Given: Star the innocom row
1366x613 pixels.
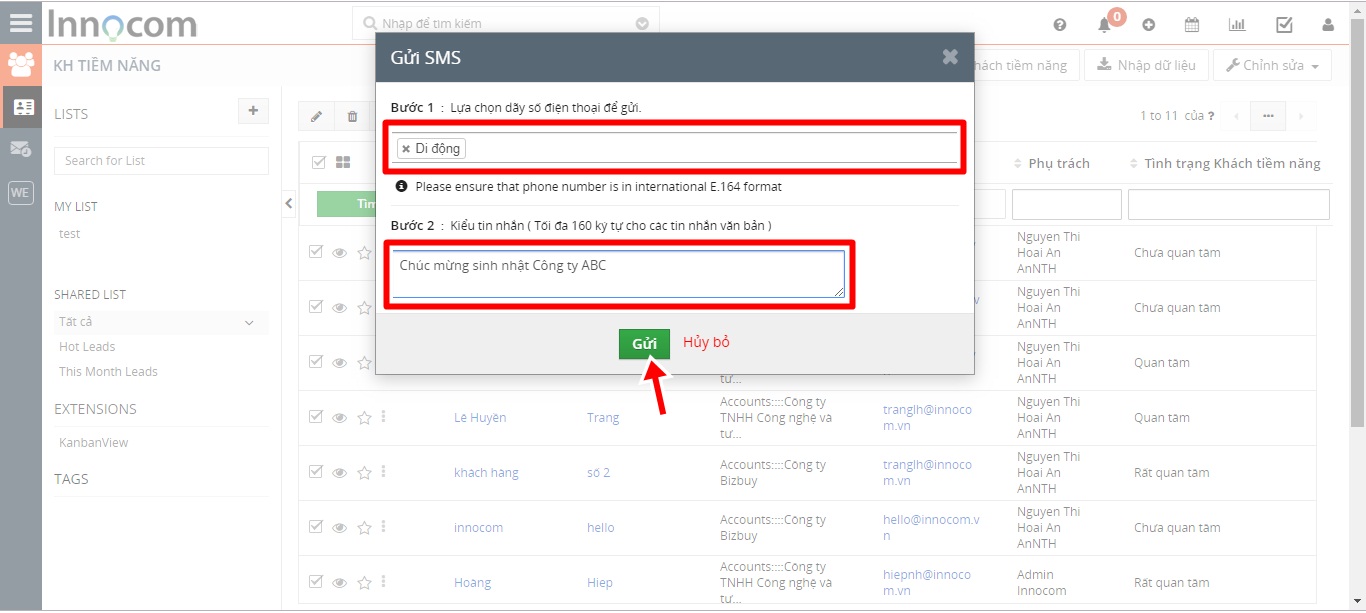Looking at the screenshot, I should pyautogui.click(x=364, y=528).
